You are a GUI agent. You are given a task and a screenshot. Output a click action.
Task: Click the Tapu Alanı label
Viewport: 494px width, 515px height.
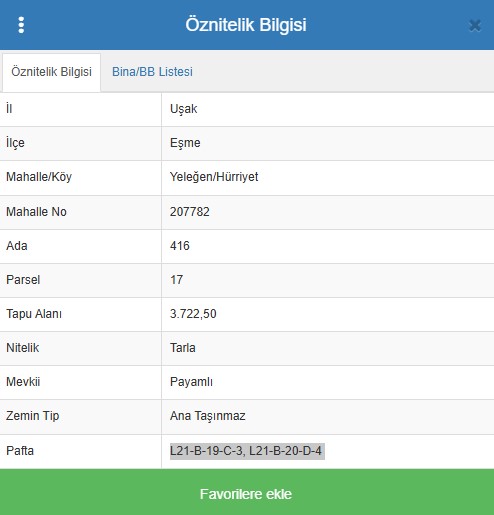pyautogui.click(x=34, y=314)
